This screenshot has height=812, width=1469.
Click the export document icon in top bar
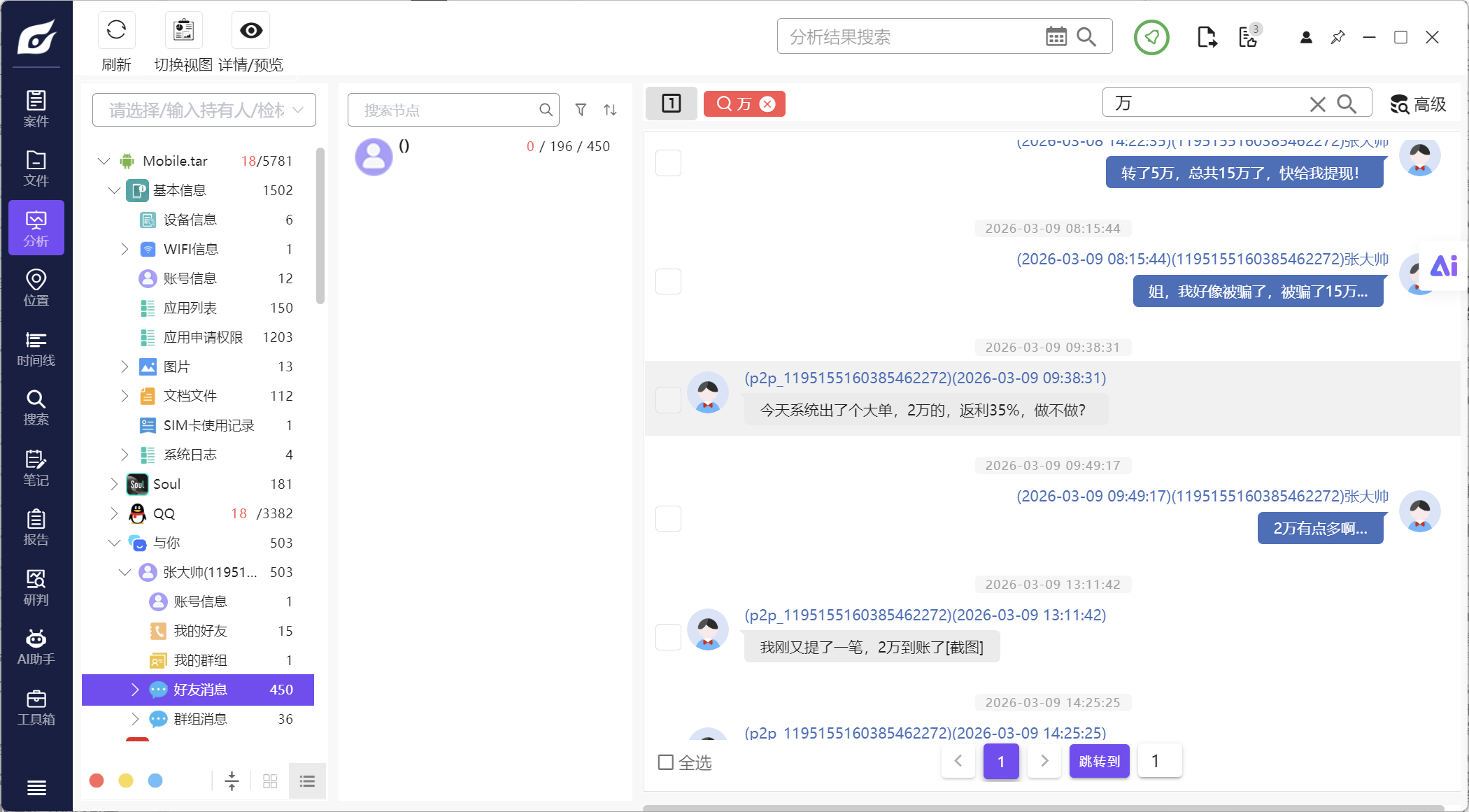[1207, 37]
